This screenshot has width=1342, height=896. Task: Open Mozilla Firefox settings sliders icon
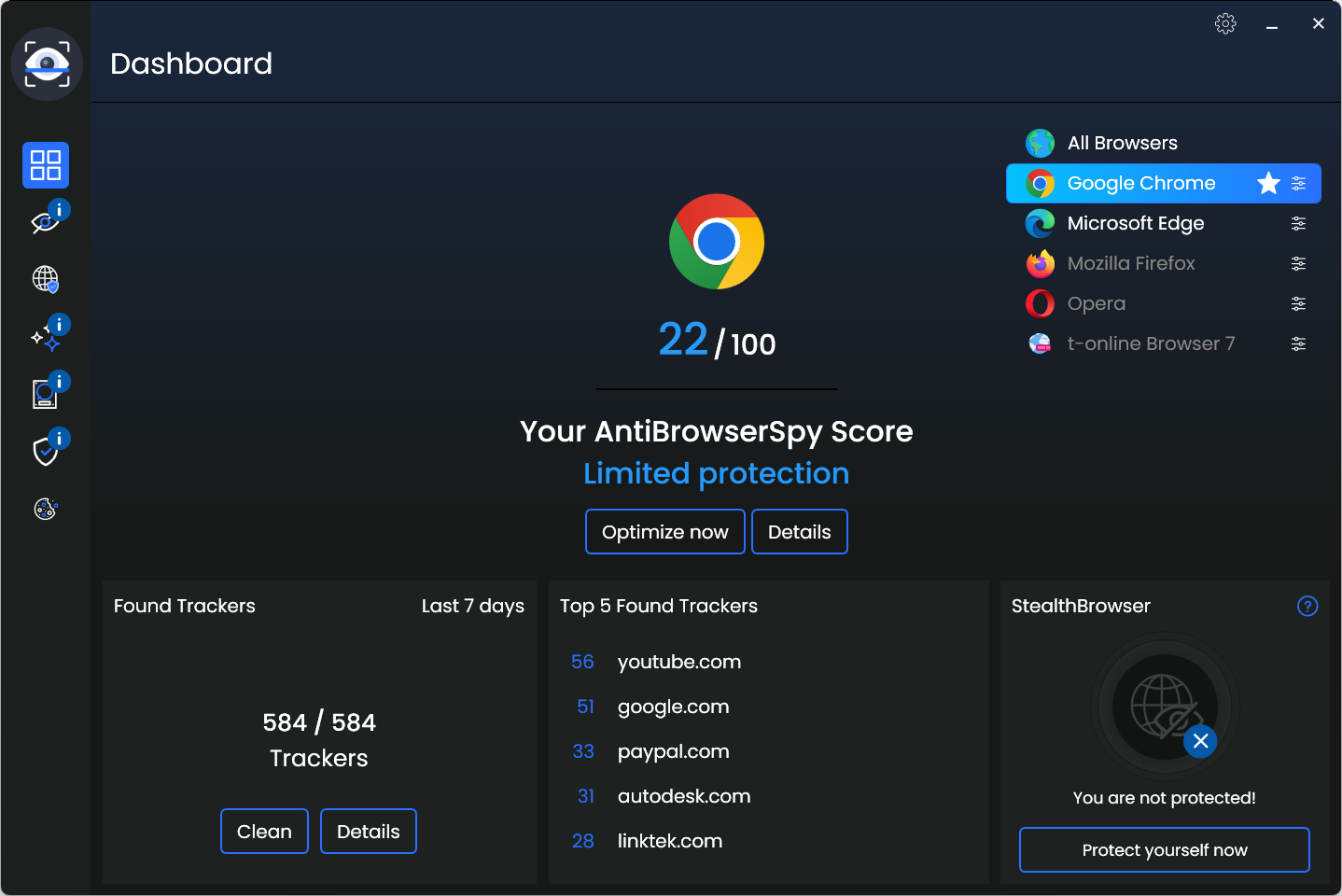coord(1298,263)
